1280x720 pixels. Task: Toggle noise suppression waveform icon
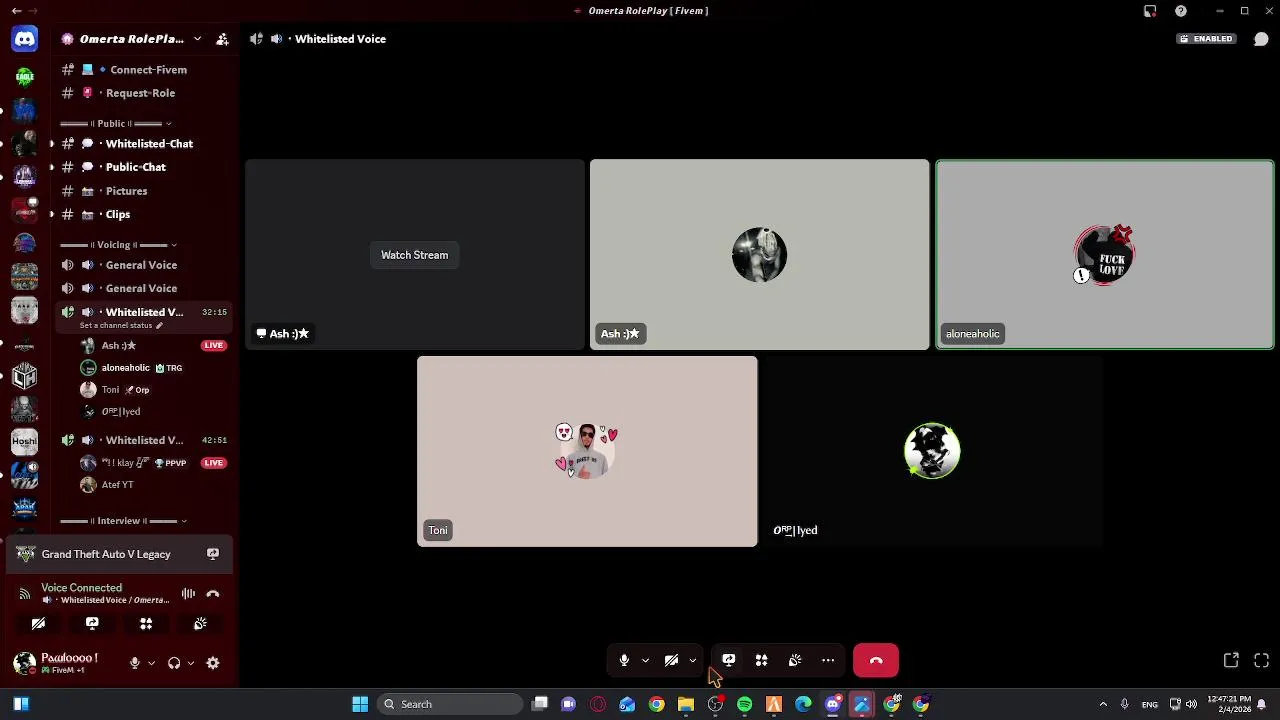[188, 594]
